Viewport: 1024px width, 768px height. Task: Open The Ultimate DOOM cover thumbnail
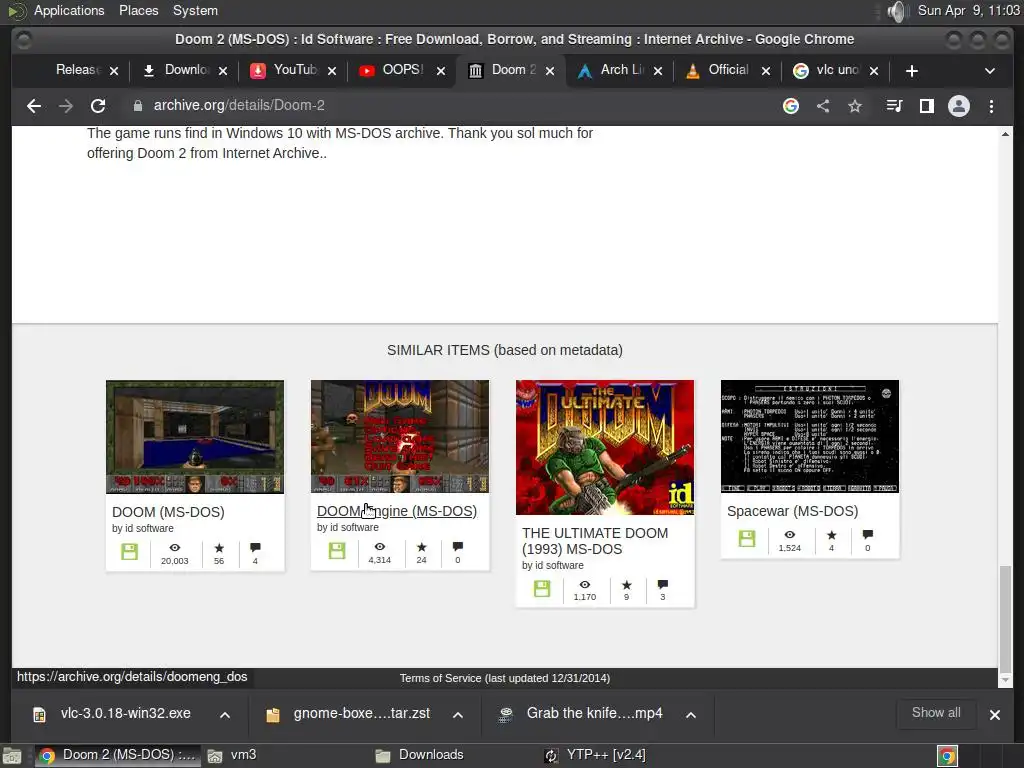[605, 447]
